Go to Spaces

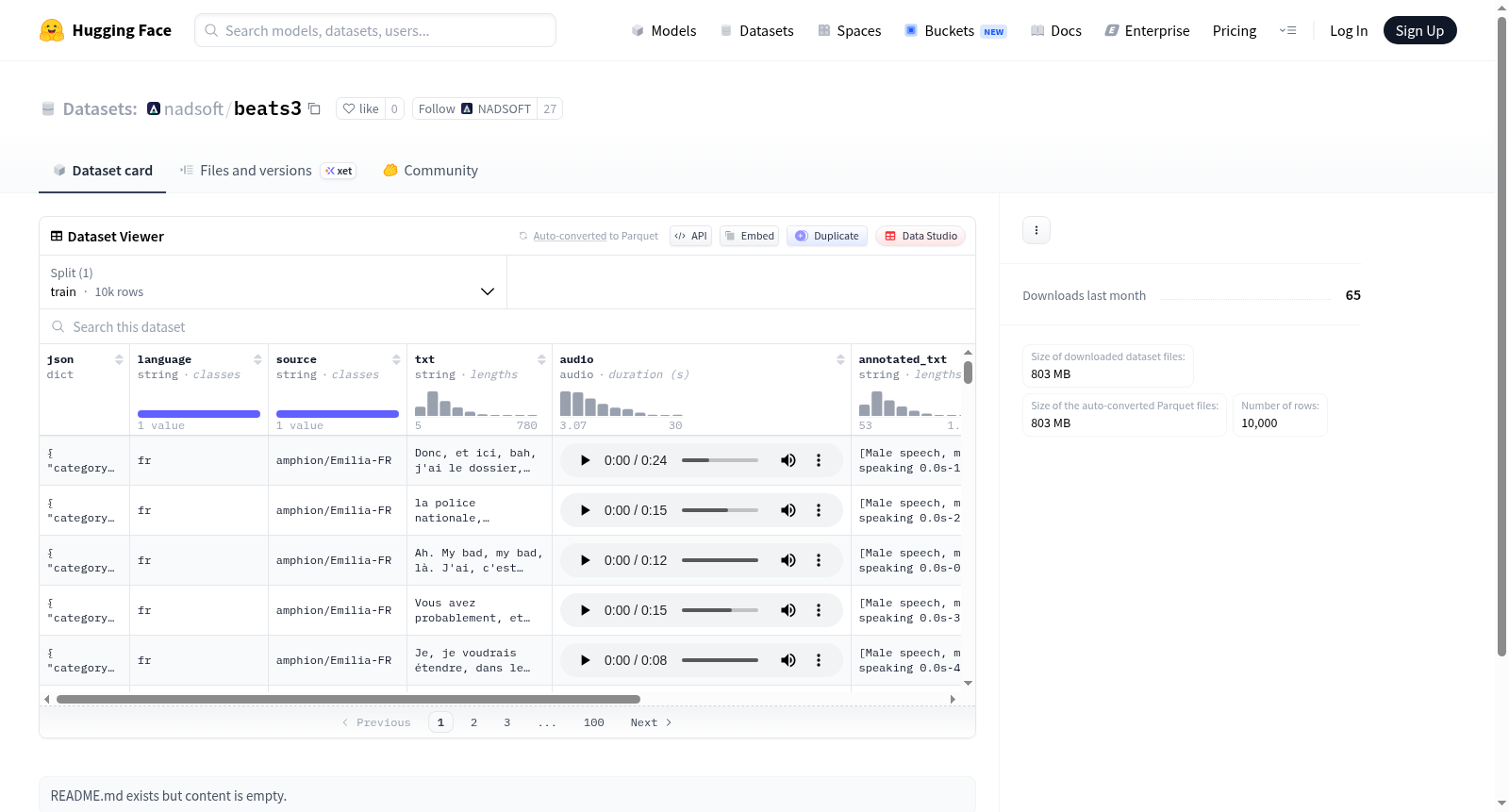(850, 31)
